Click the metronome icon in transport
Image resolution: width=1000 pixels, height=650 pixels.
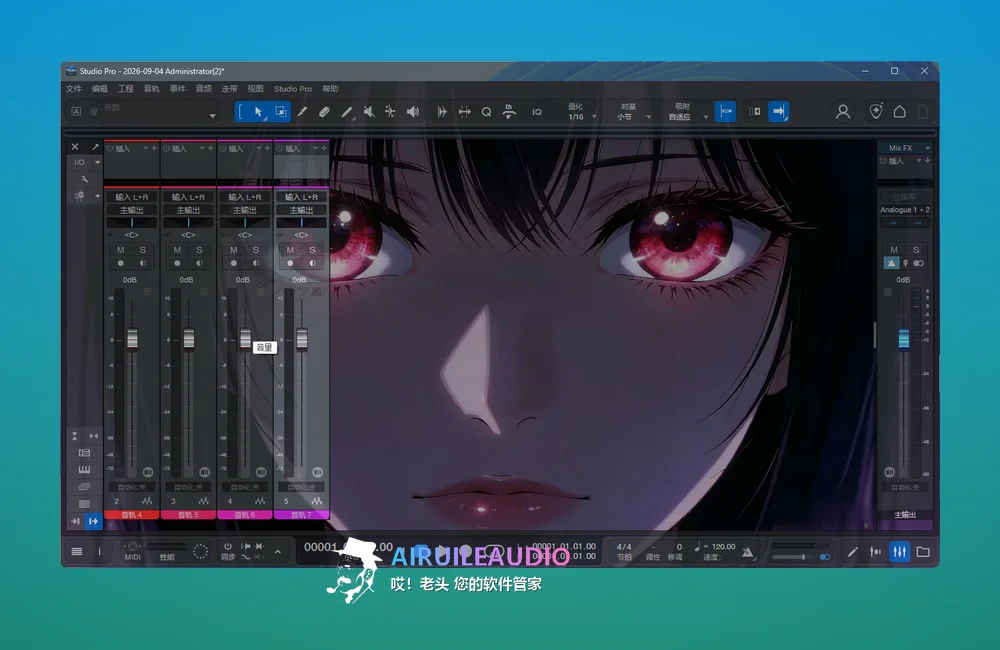tap(747, 552)
